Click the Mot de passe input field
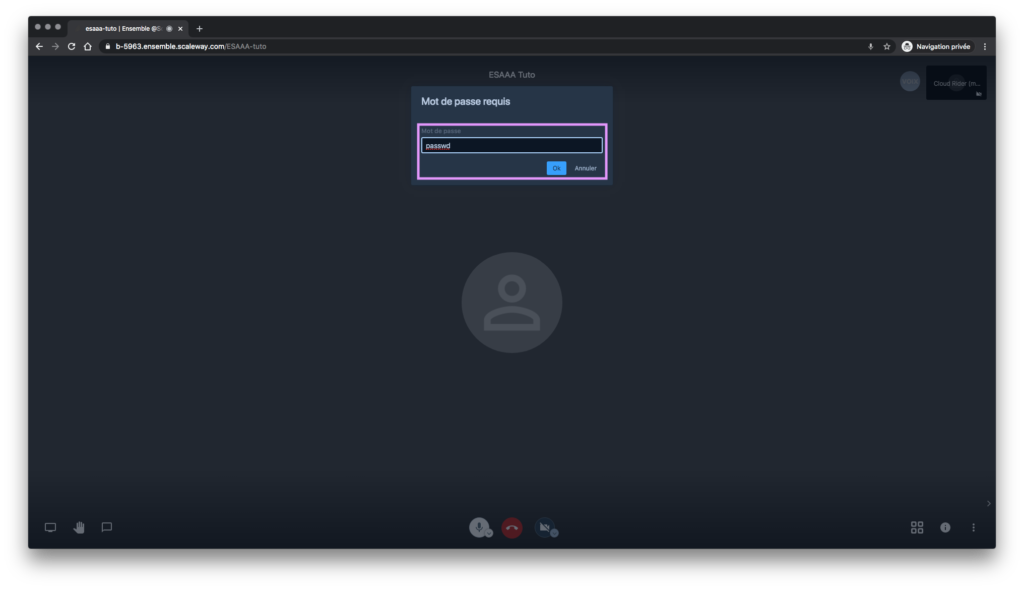Image resolution: width=1024 pixels, height=589 pixels. point(511,146)
